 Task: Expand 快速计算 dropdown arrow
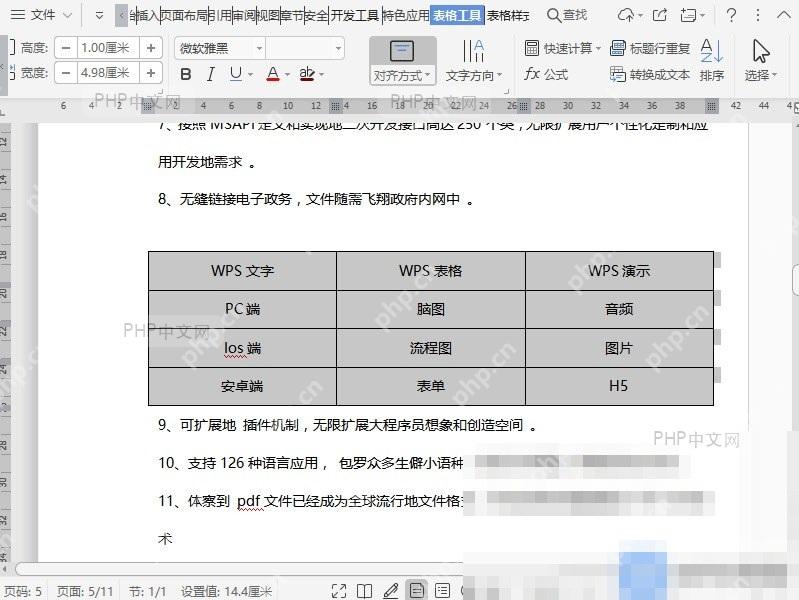[x=598, y=49]
